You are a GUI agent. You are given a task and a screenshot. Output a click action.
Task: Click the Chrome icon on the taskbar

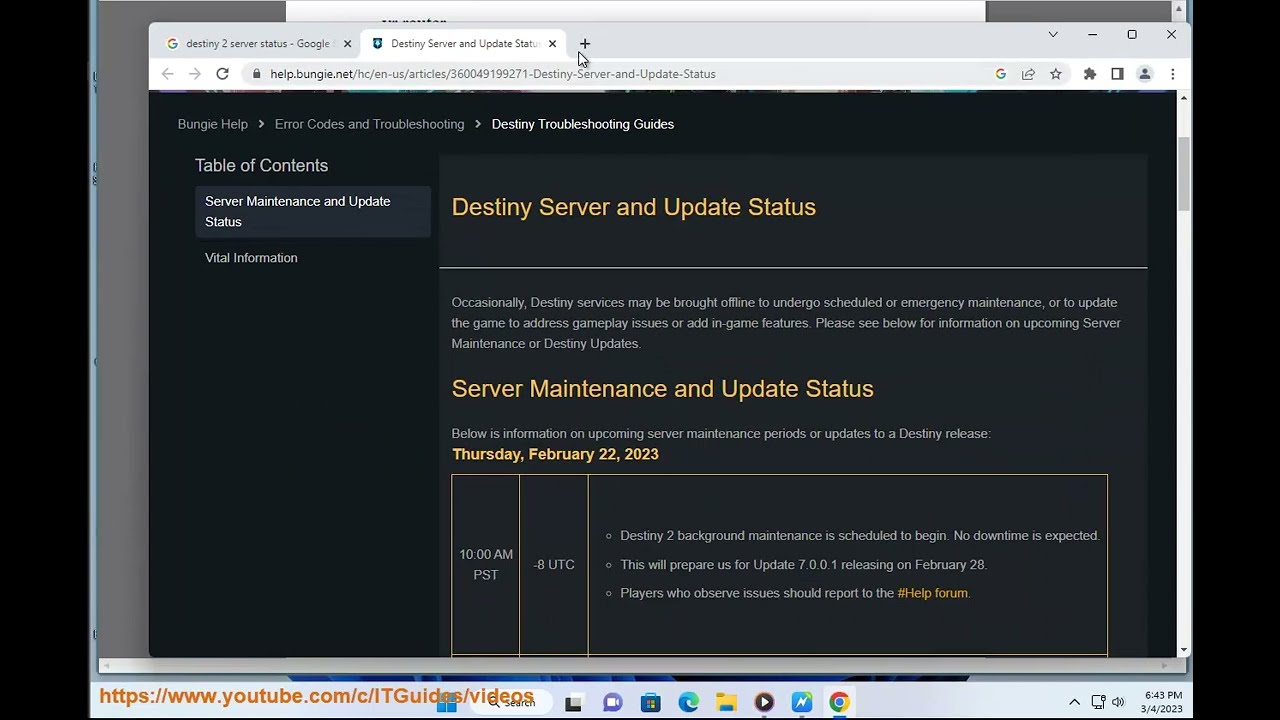(x=839, y=703)
